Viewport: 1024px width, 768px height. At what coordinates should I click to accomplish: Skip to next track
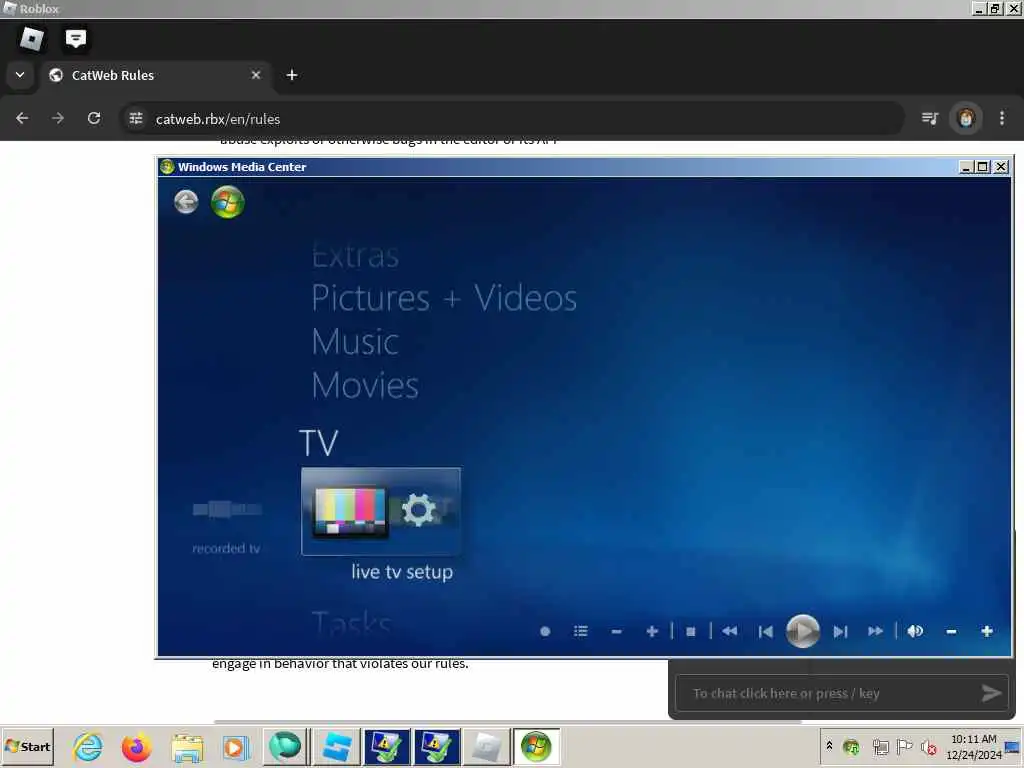pos(840,632)
